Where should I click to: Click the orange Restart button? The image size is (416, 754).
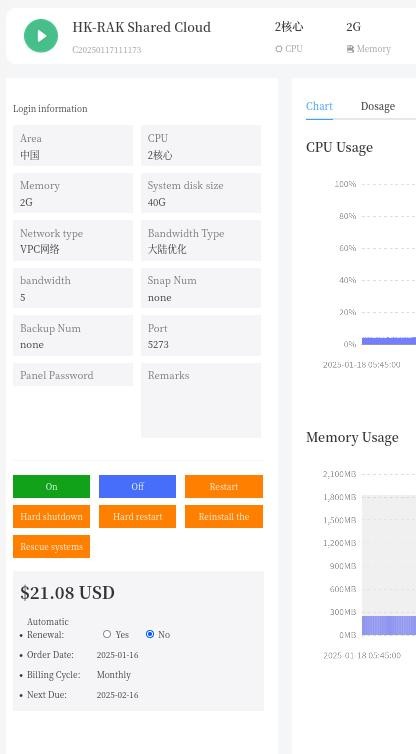coord(224,487)
